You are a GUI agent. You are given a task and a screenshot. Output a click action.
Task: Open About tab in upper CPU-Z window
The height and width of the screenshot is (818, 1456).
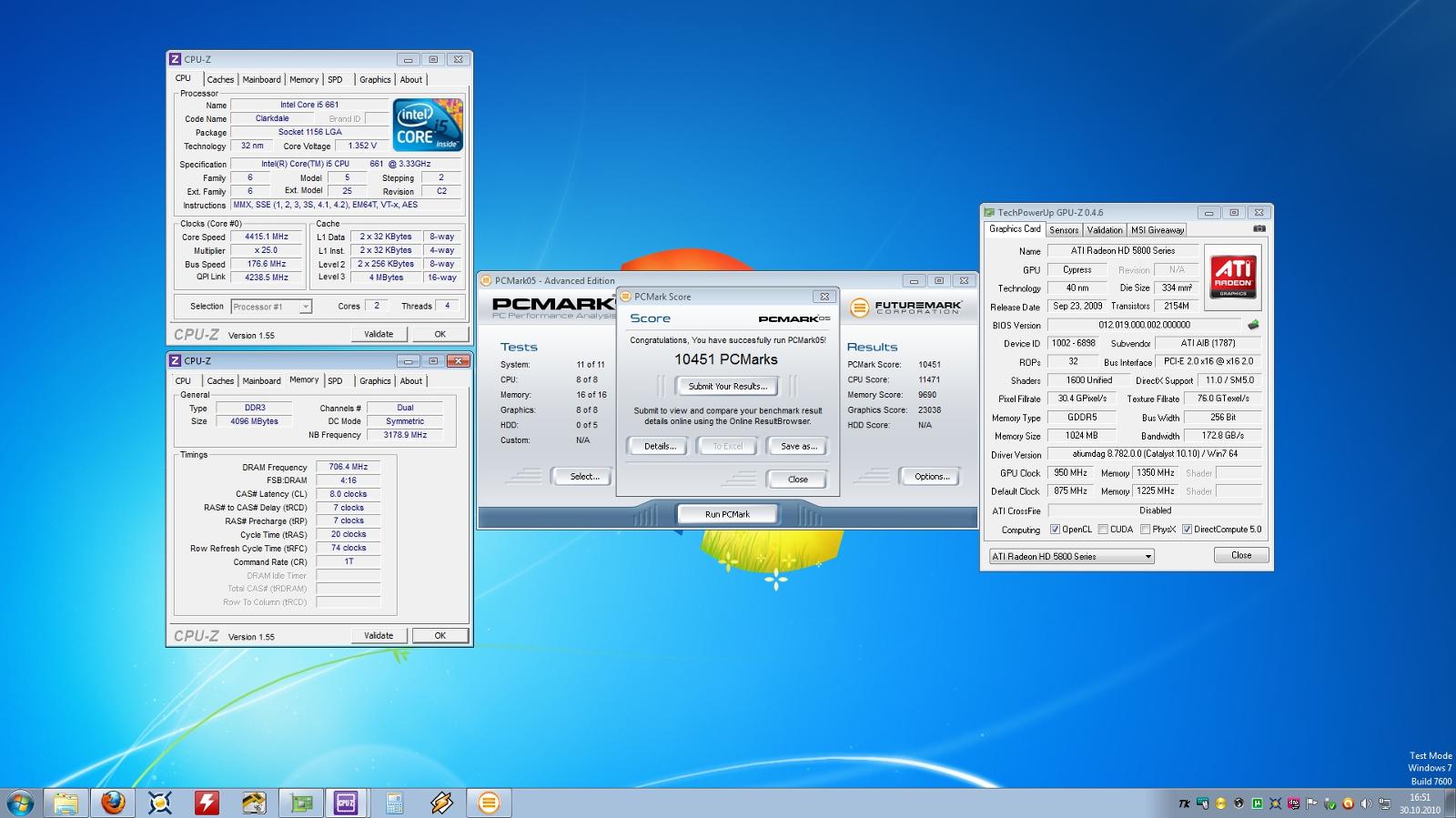(x=411, y=80)
